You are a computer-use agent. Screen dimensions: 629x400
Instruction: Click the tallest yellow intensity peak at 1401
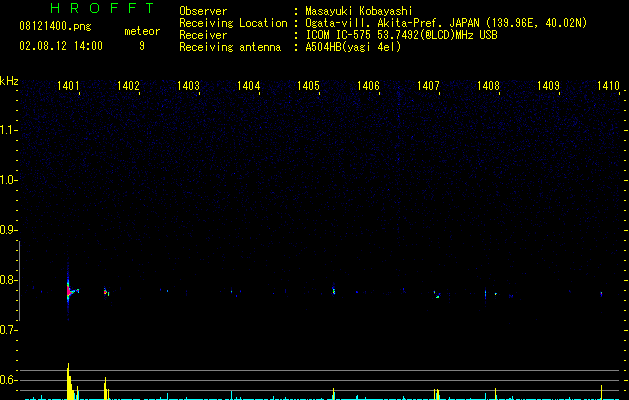pos(69,381)
